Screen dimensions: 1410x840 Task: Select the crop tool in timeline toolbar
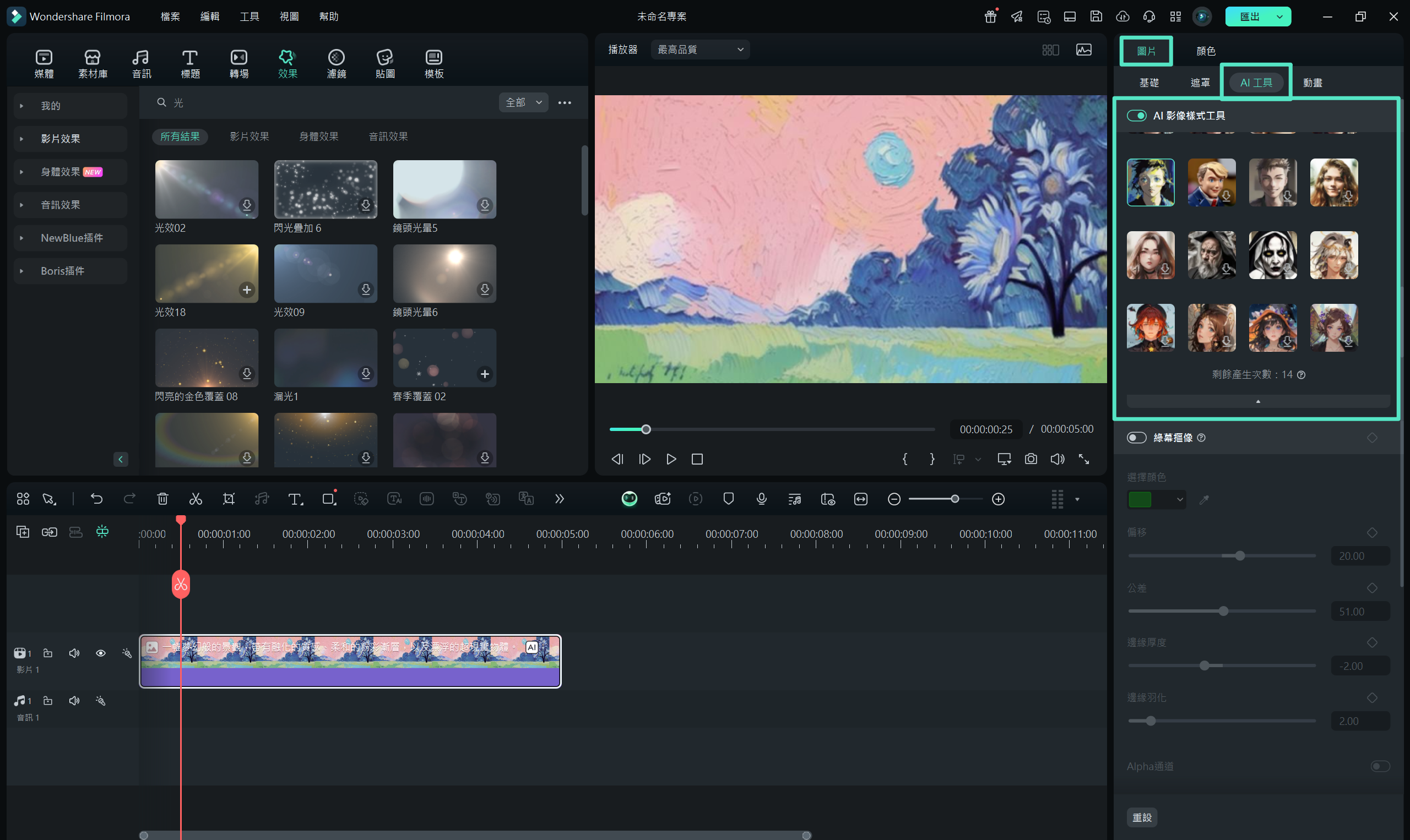[x=228, y=499]
